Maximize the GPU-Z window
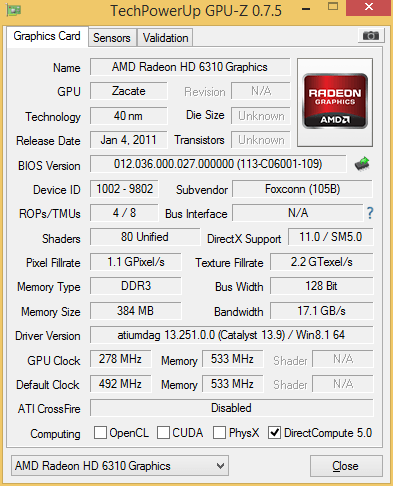Viewport: 393px width, 486px height. pos(333,6)
